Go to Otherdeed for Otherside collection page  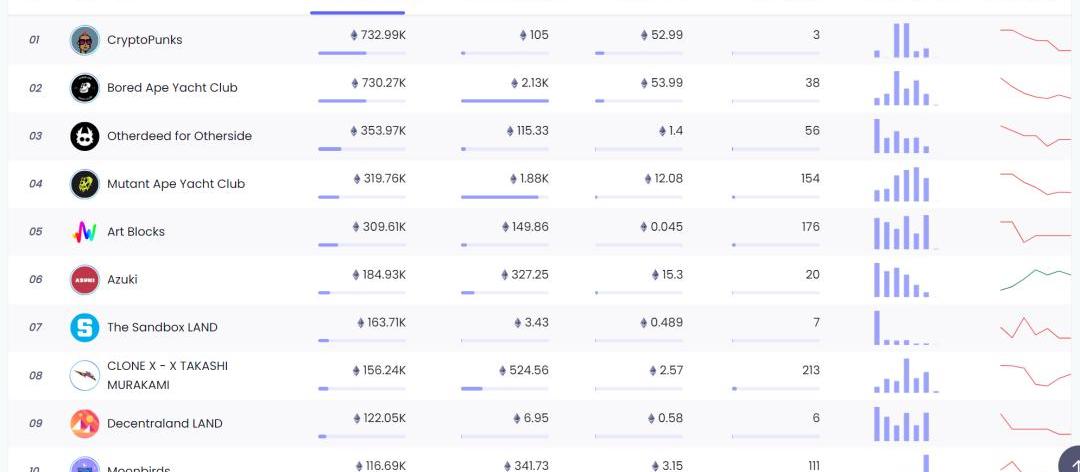179,136
